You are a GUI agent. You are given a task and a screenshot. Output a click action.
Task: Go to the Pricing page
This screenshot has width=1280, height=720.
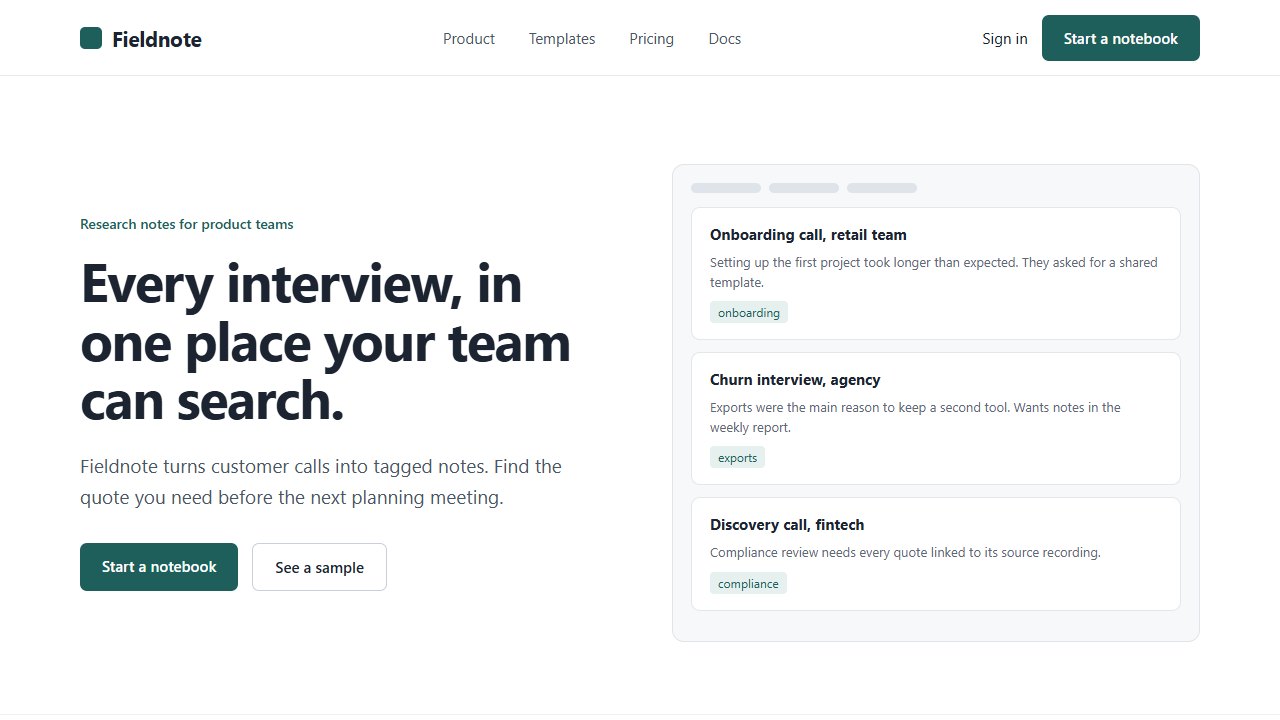652,39
